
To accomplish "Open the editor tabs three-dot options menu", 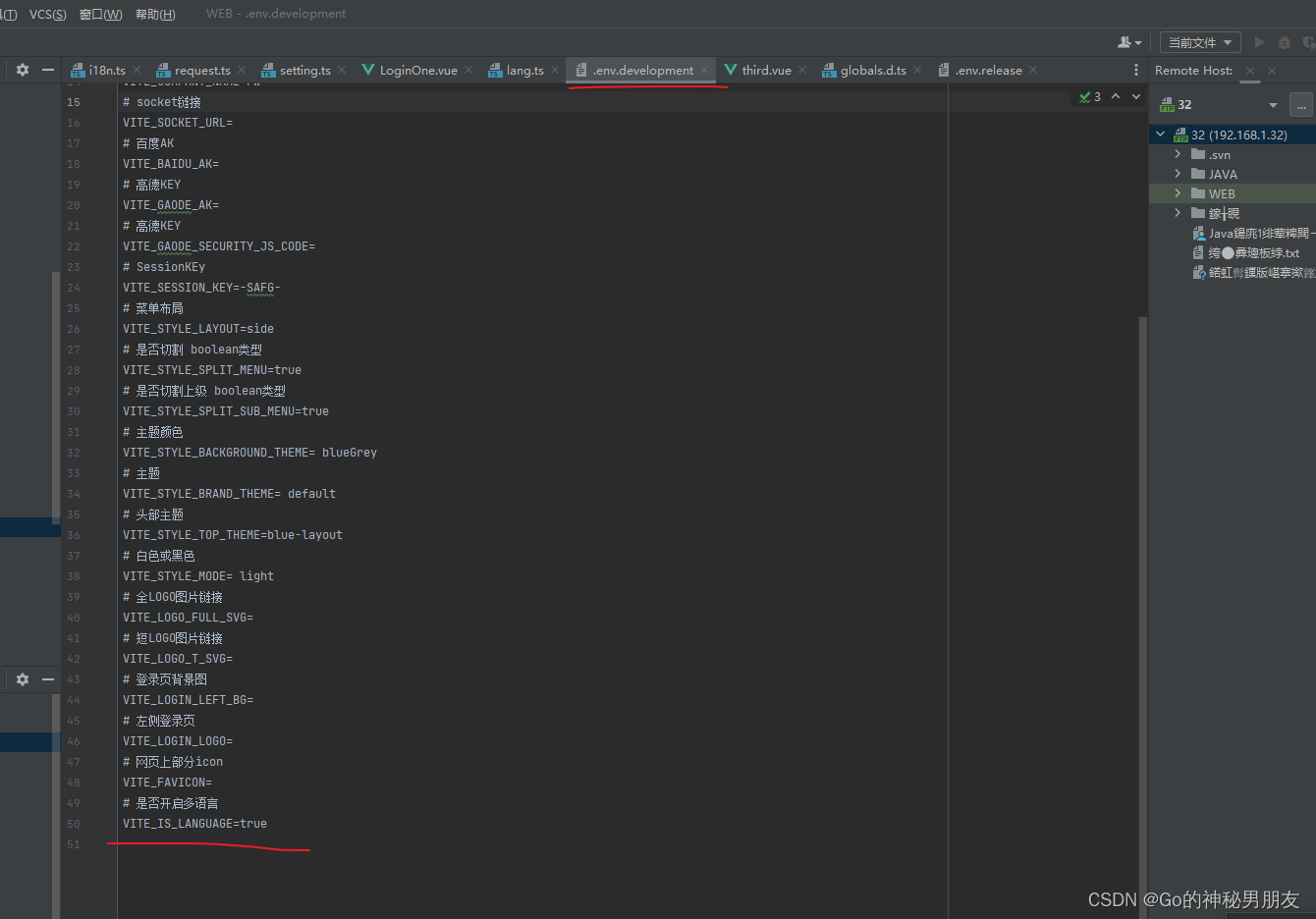I will click(1136, 70).
